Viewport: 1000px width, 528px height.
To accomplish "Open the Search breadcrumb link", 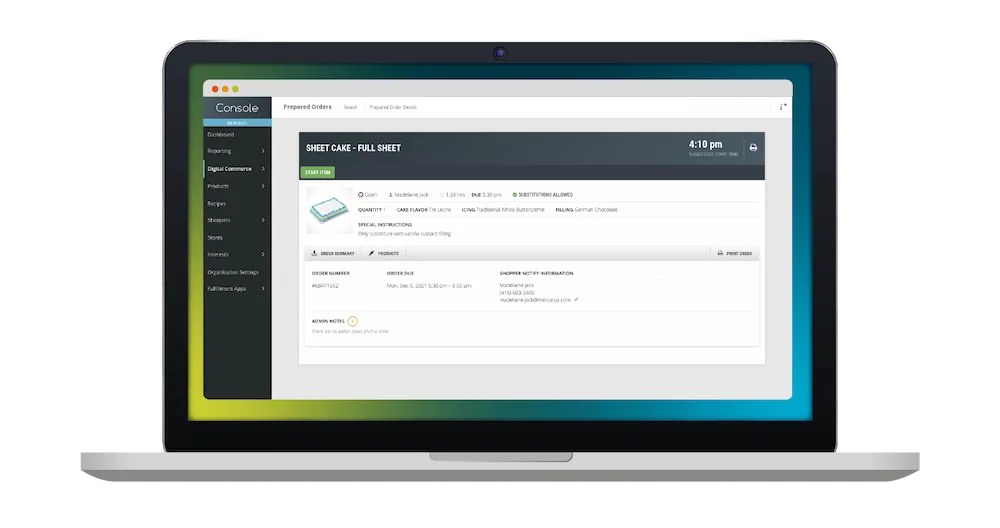I will 351,107.
